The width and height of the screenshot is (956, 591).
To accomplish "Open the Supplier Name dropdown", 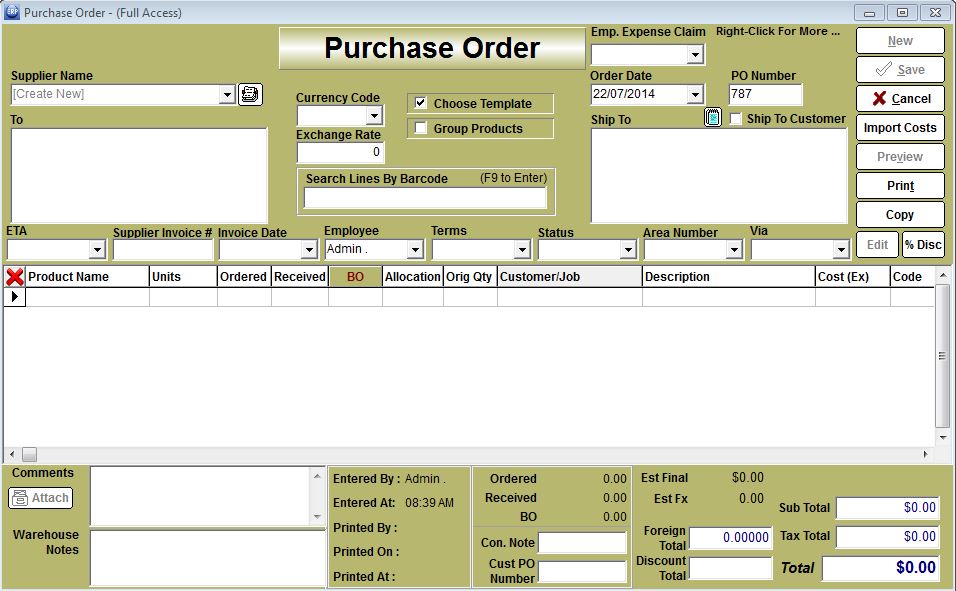I will tap(227, 94).
